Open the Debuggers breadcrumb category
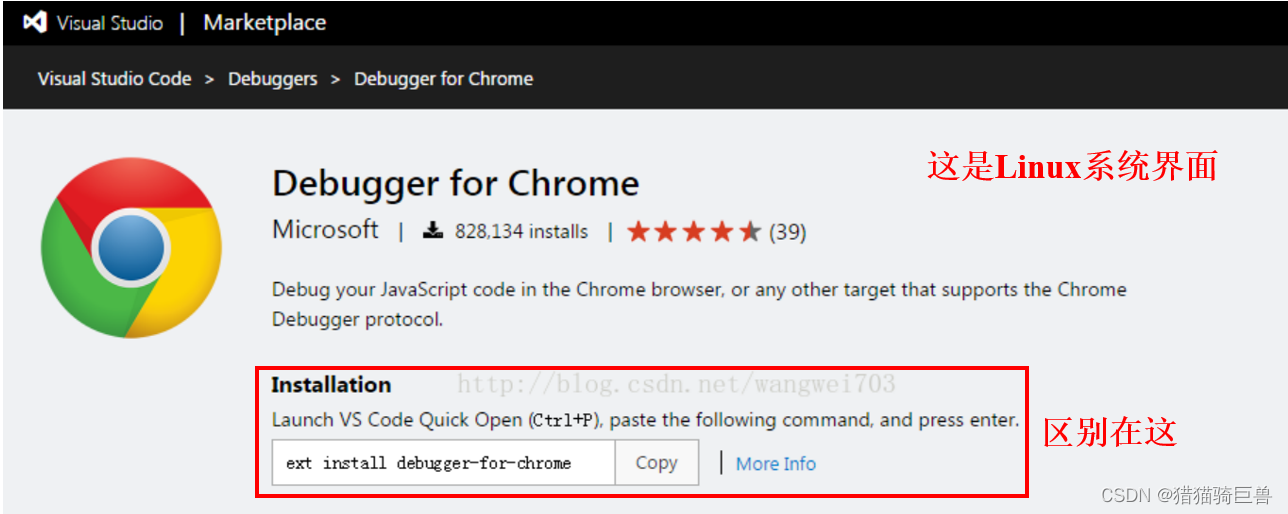The width and height of the screenshot is (1288, 514). point(272,79)
